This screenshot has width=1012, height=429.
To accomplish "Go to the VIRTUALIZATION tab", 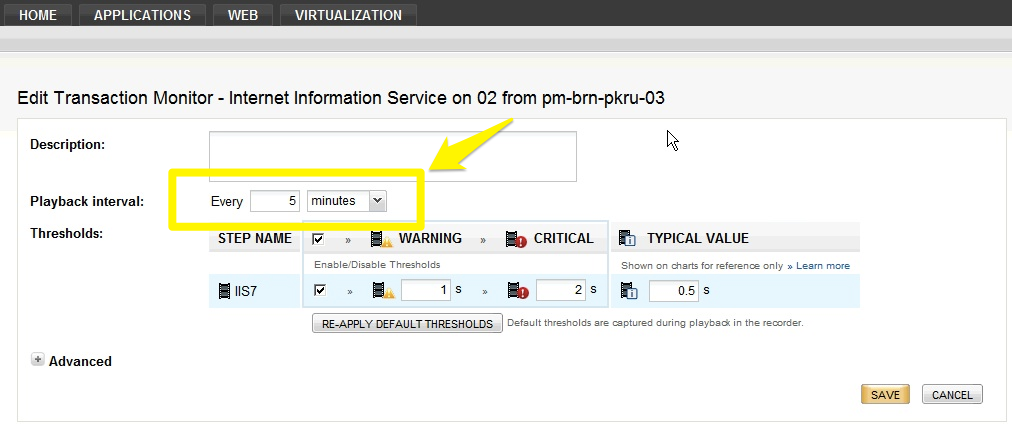I will tap(349, 15).
